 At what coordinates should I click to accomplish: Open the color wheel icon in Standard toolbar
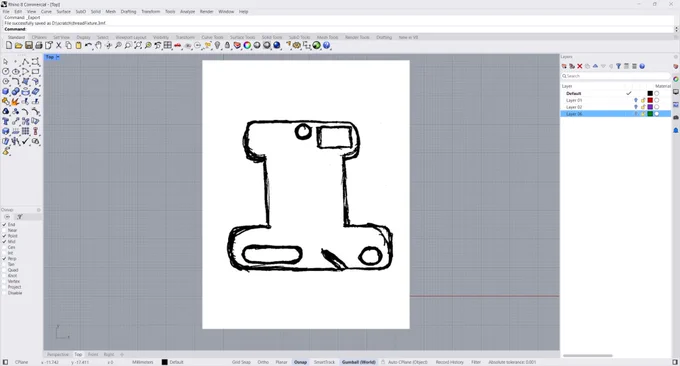247,45
